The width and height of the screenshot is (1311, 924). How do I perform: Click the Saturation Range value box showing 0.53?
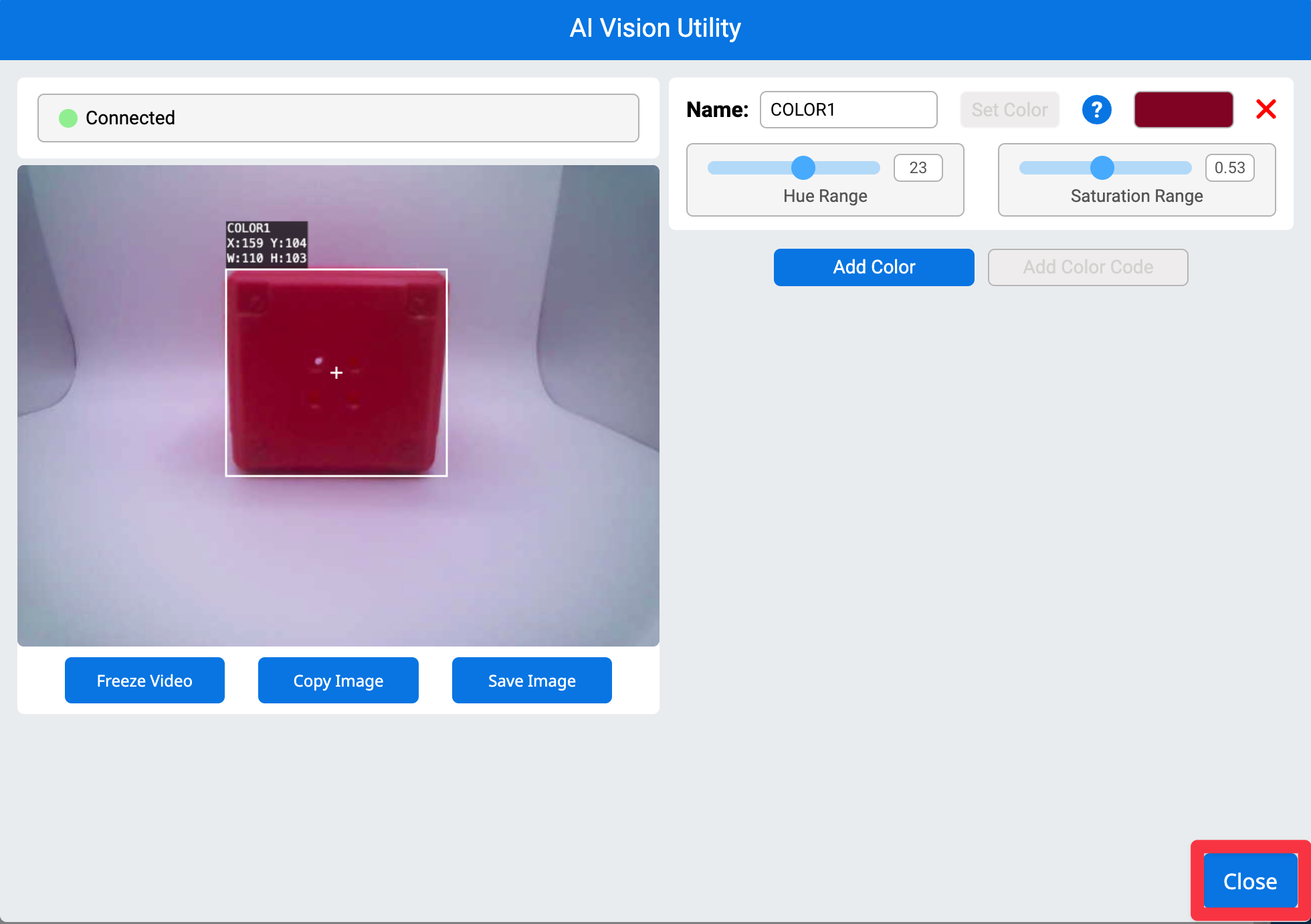pos(1229,168)
